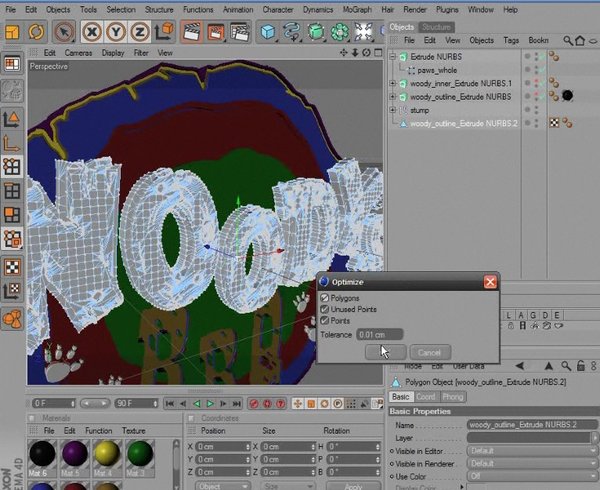This screenshot has width=600, height=490.
Task: Select the Live Selection arrow tool
Action: [63, 32]
